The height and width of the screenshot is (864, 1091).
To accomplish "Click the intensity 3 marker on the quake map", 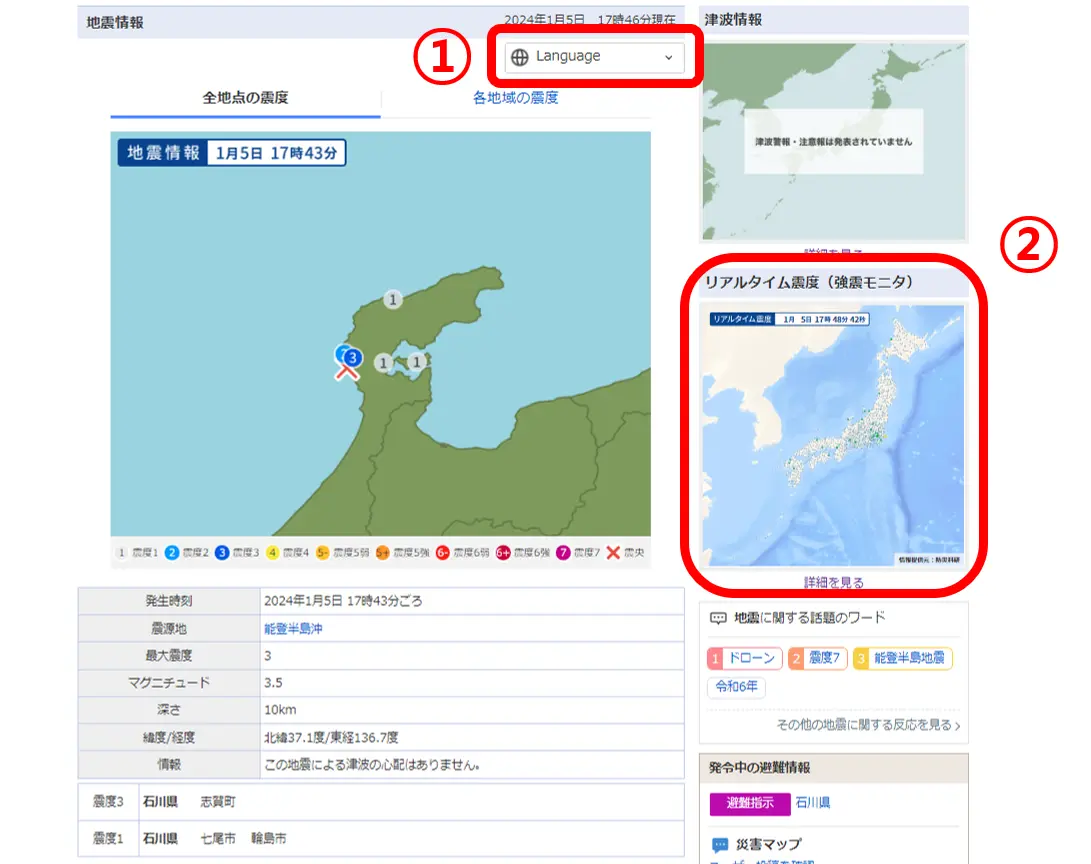I will (x=352, y=356).
